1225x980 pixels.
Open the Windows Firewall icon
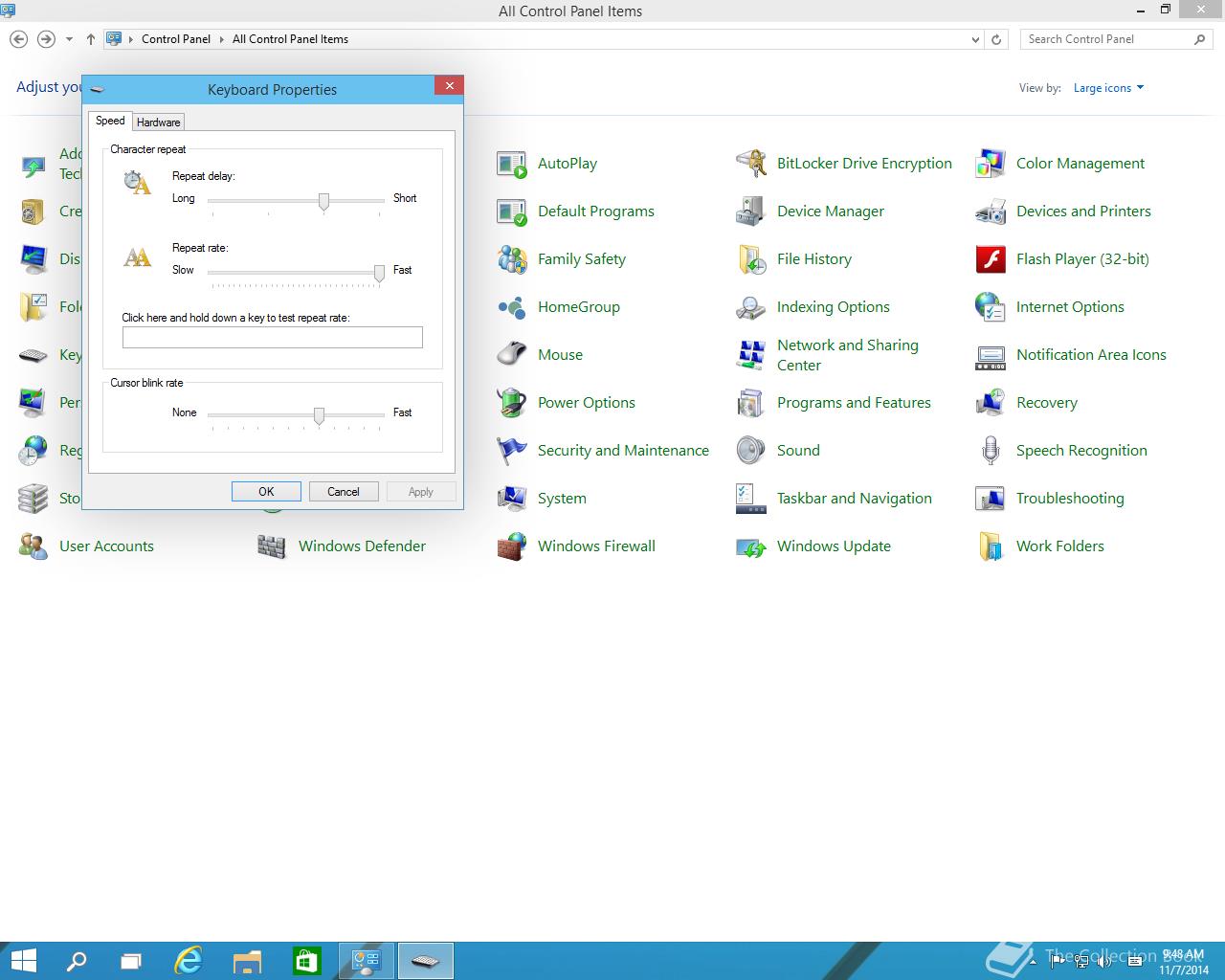point(512,546)
